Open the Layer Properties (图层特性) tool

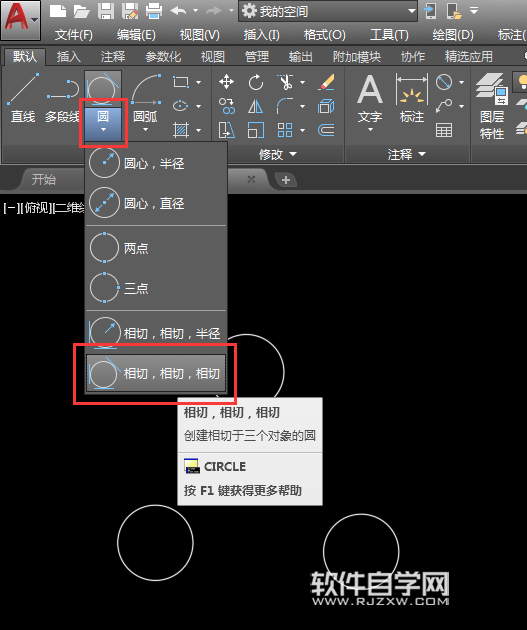(492, 106)
